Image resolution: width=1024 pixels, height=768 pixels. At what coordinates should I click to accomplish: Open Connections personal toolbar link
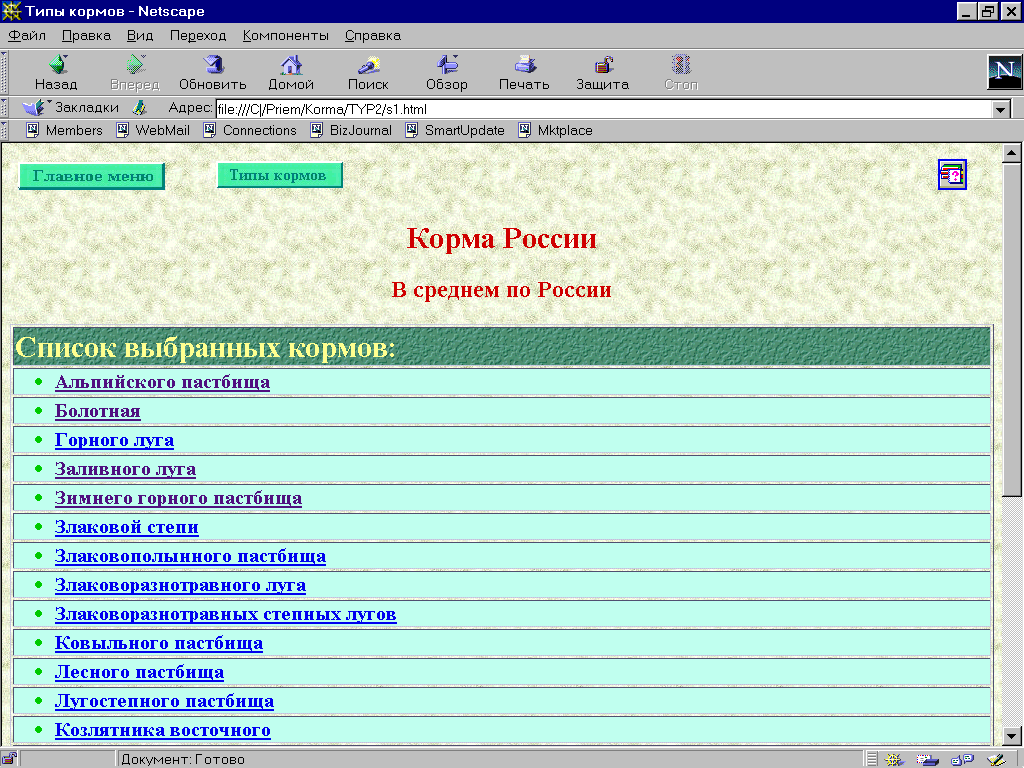250,131
